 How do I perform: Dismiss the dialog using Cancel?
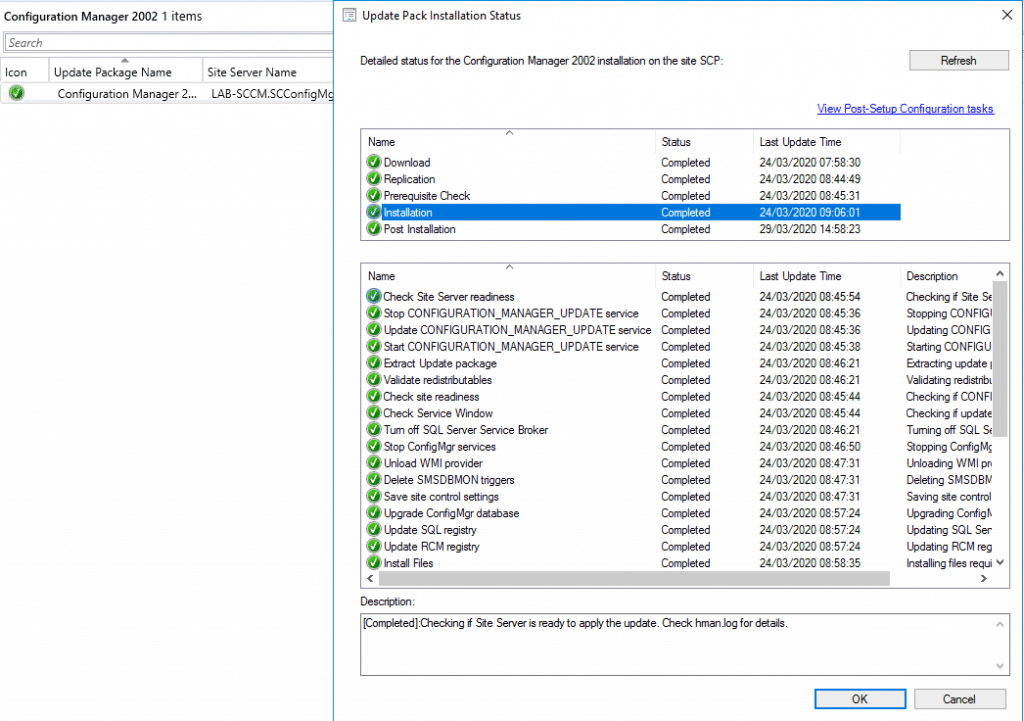tap(959, 698)
